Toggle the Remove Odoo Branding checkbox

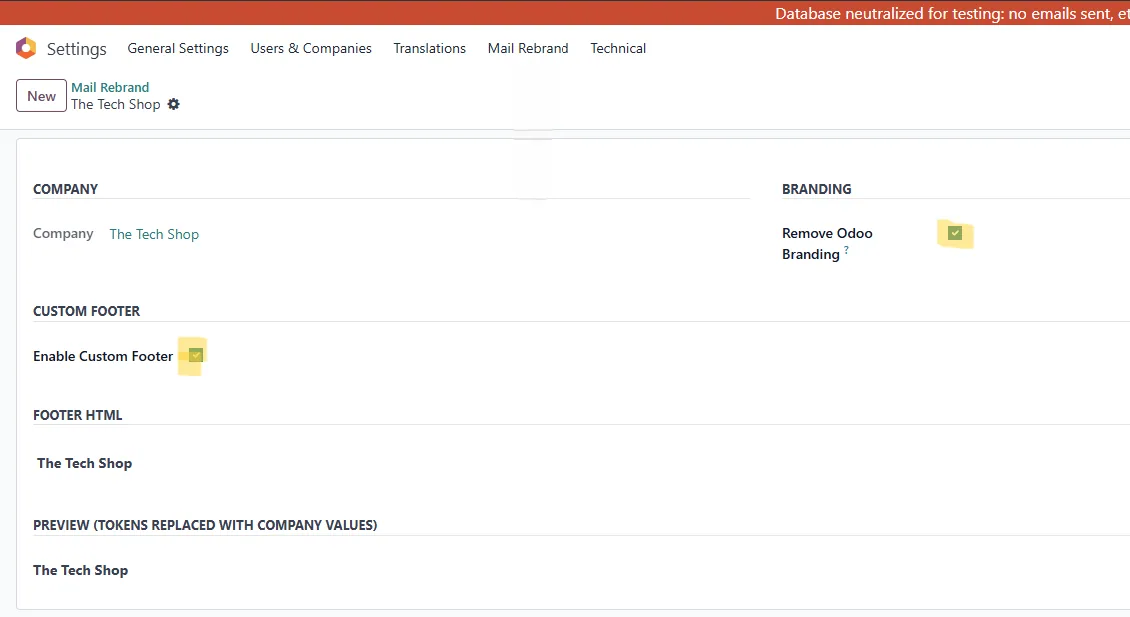tap(955, 233)
